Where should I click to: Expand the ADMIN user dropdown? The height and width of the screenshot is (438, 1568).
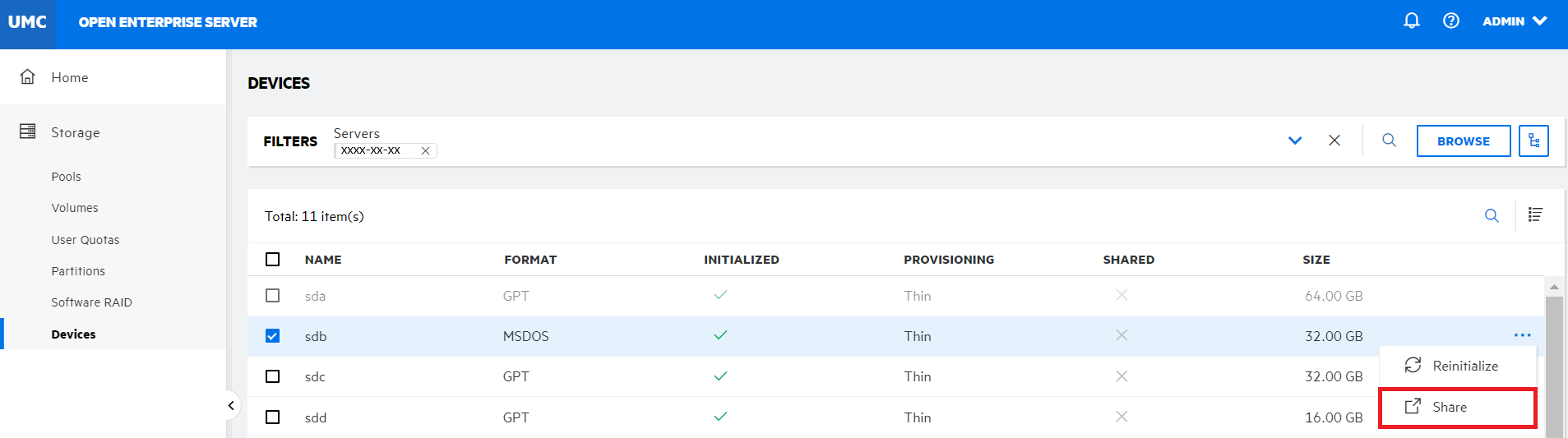(x=1515, y=21)
